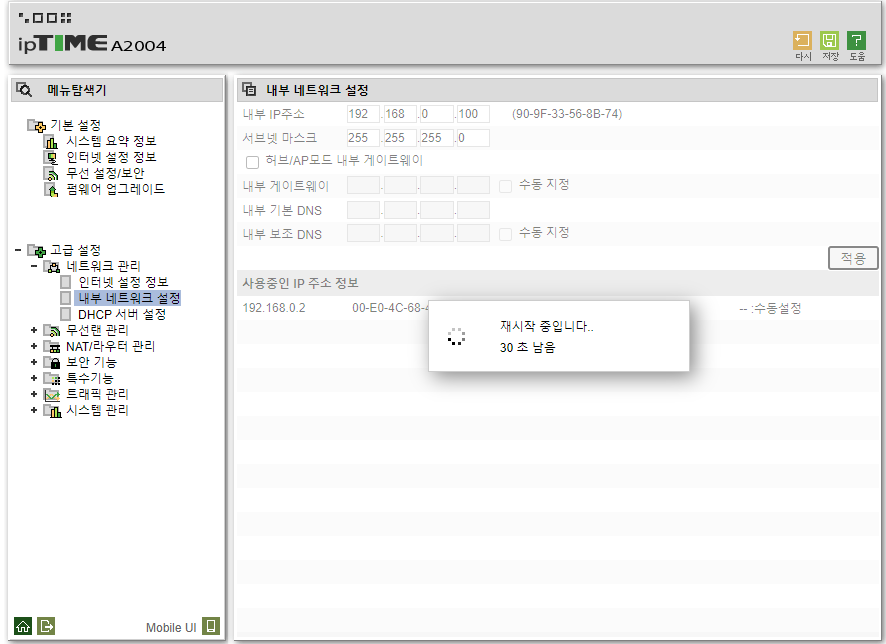Click the 저장 (save) icon in header
The image size is (886, 644).
[x=829, y=41]
